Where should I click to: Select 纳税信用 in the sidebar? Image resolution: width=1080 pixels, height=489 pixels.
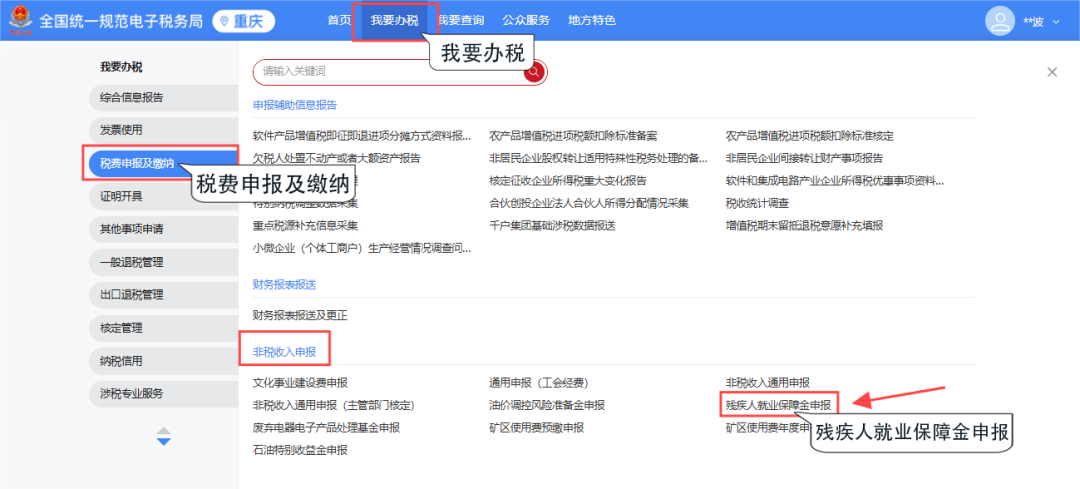point(163,361)
